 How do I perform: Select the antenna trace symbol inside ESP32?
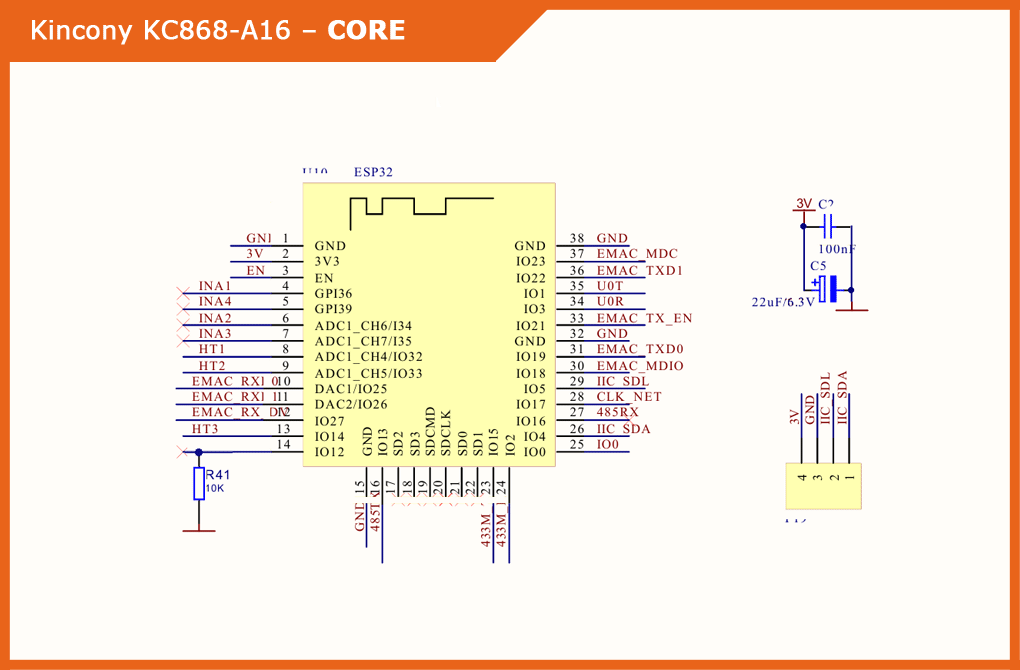coord(420,205)
